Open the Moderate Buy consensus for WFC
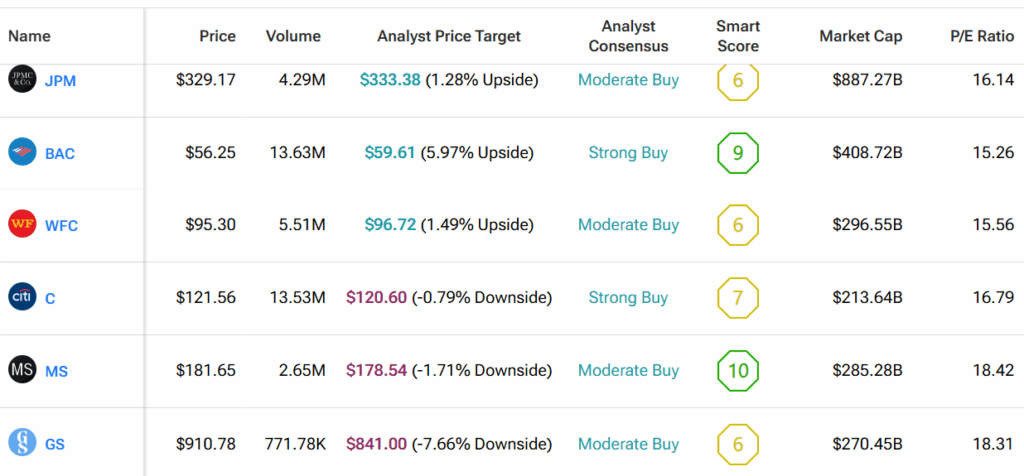The height and width of the screenshot is (476, 1024). click(628, 225)
